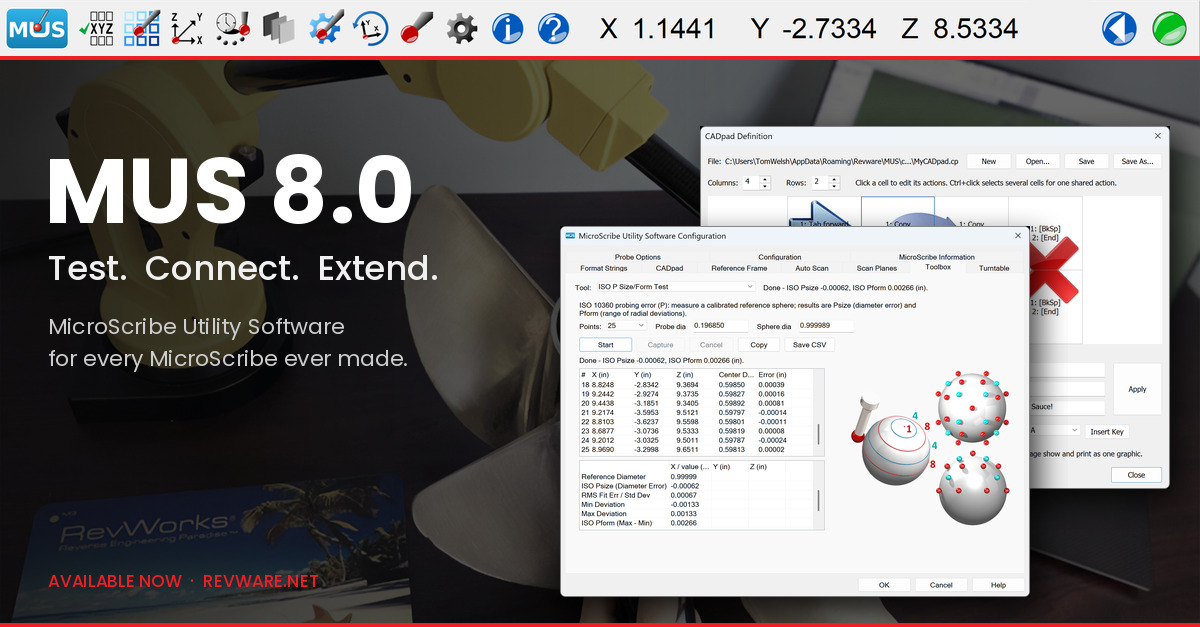Open the MicroScribe Information tab
The image size is (1200, 627).
[x=936, y=257]
